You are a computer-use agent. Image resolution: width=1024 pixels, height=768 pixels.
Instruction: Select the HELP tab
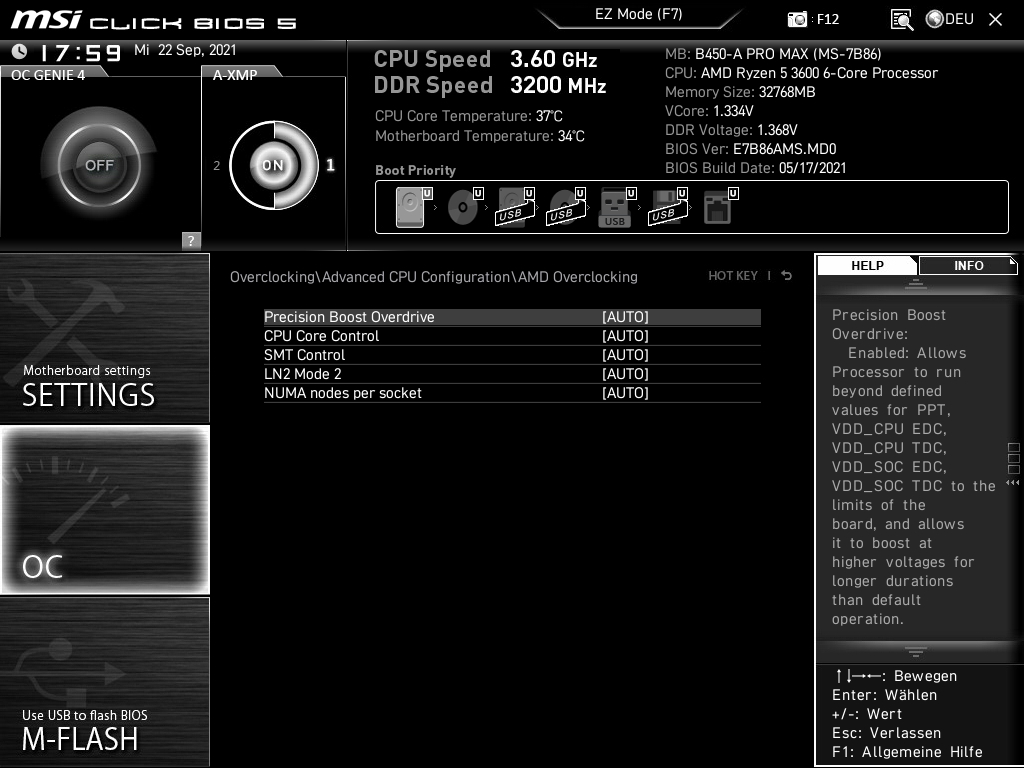(867, 265)
